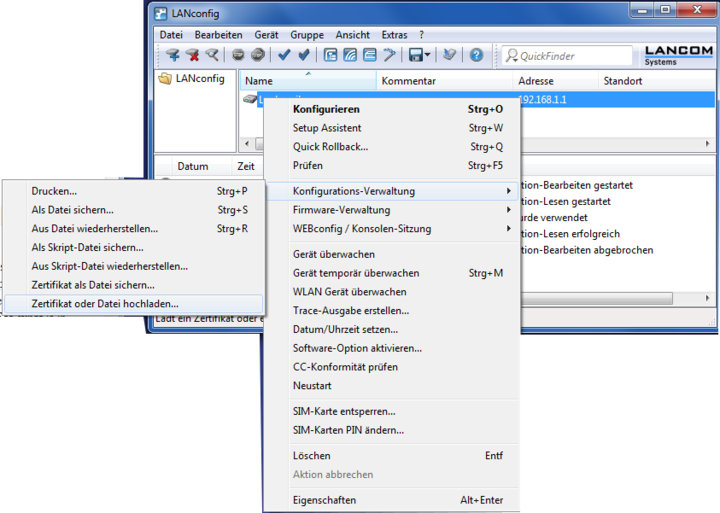The width and height of the screenshot is (720, 513).
Task: Open LANmonitor via network tree toolbar icon
Action: point(330,55)
